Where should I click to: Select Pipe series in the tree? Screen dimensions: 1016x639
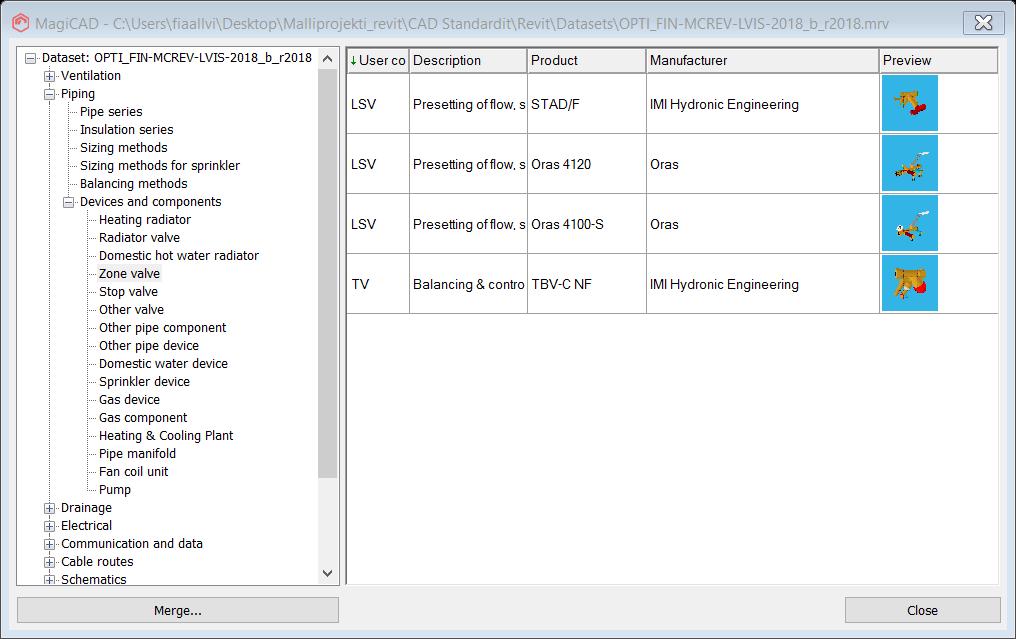[x=111, y=111]
